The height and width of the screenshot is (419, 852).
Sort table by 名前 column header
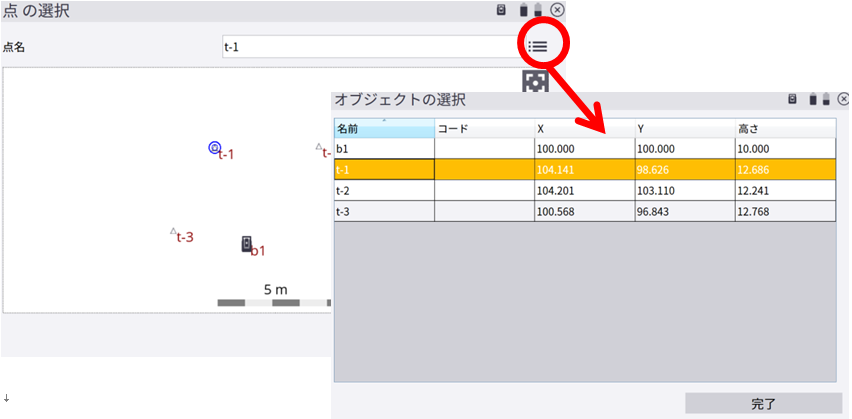coord(384,129)
